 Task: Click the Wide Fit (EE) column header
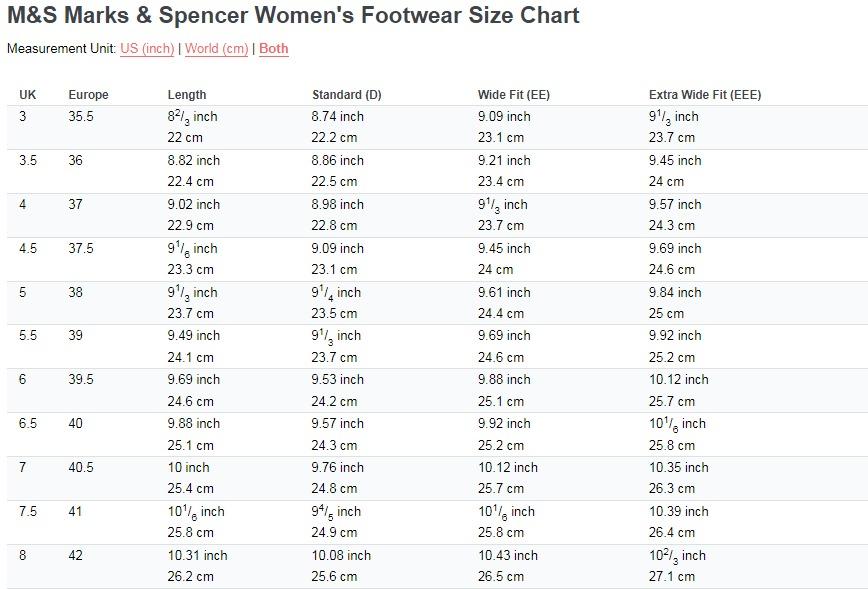514,95
